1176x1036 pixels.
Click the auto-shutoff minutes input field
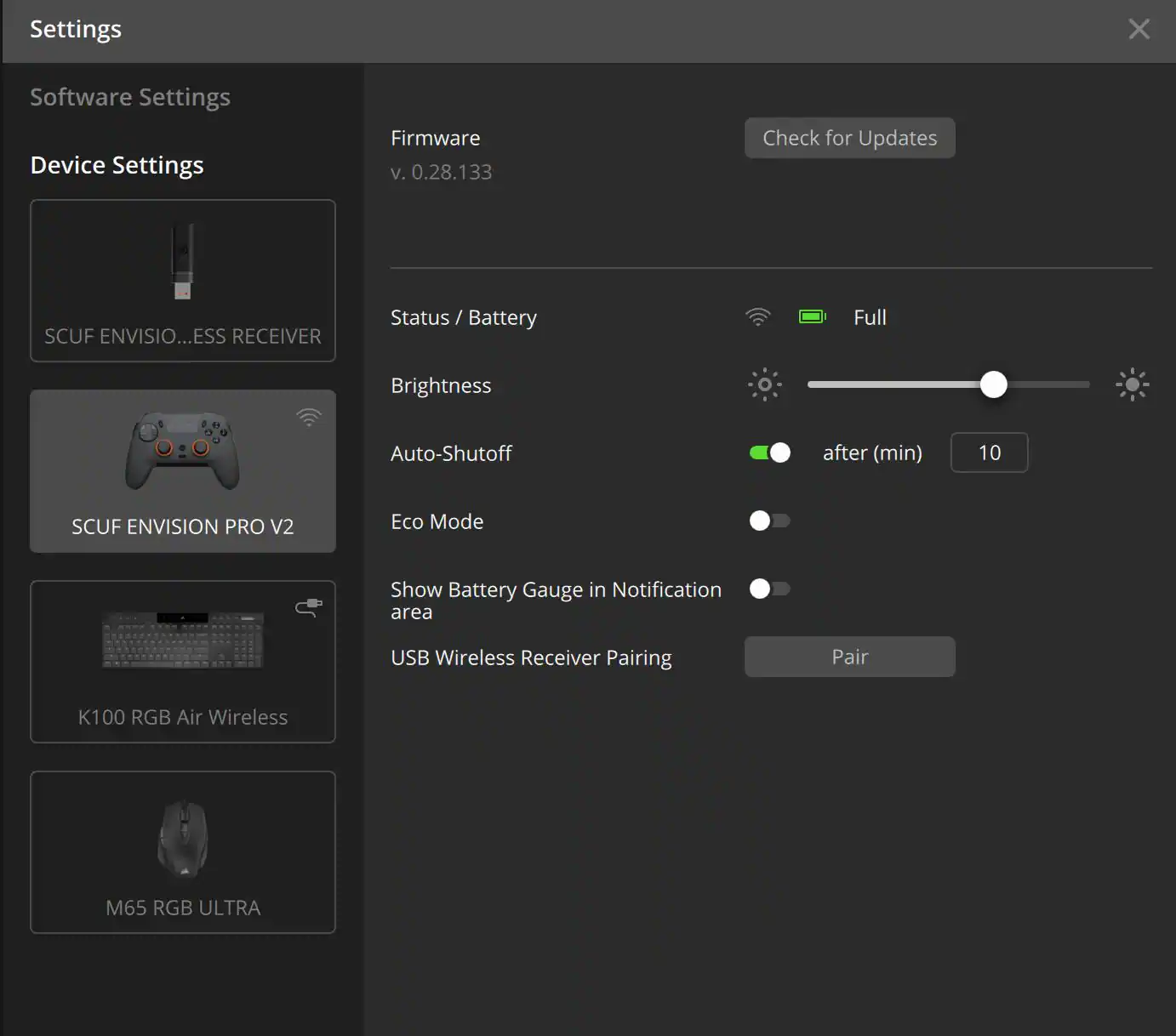(x=989, y=453)
